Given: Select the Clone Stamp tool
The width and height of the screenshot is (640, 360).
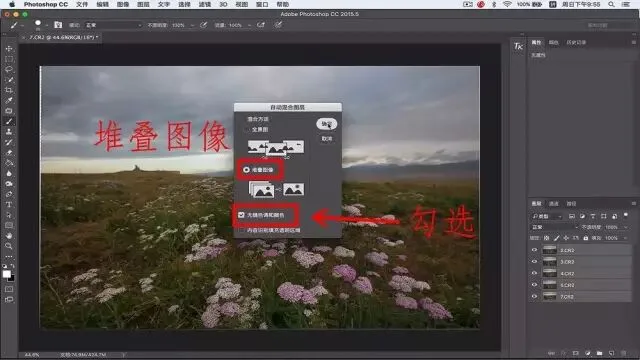Looking at the screenshot, I should point(9,131).
